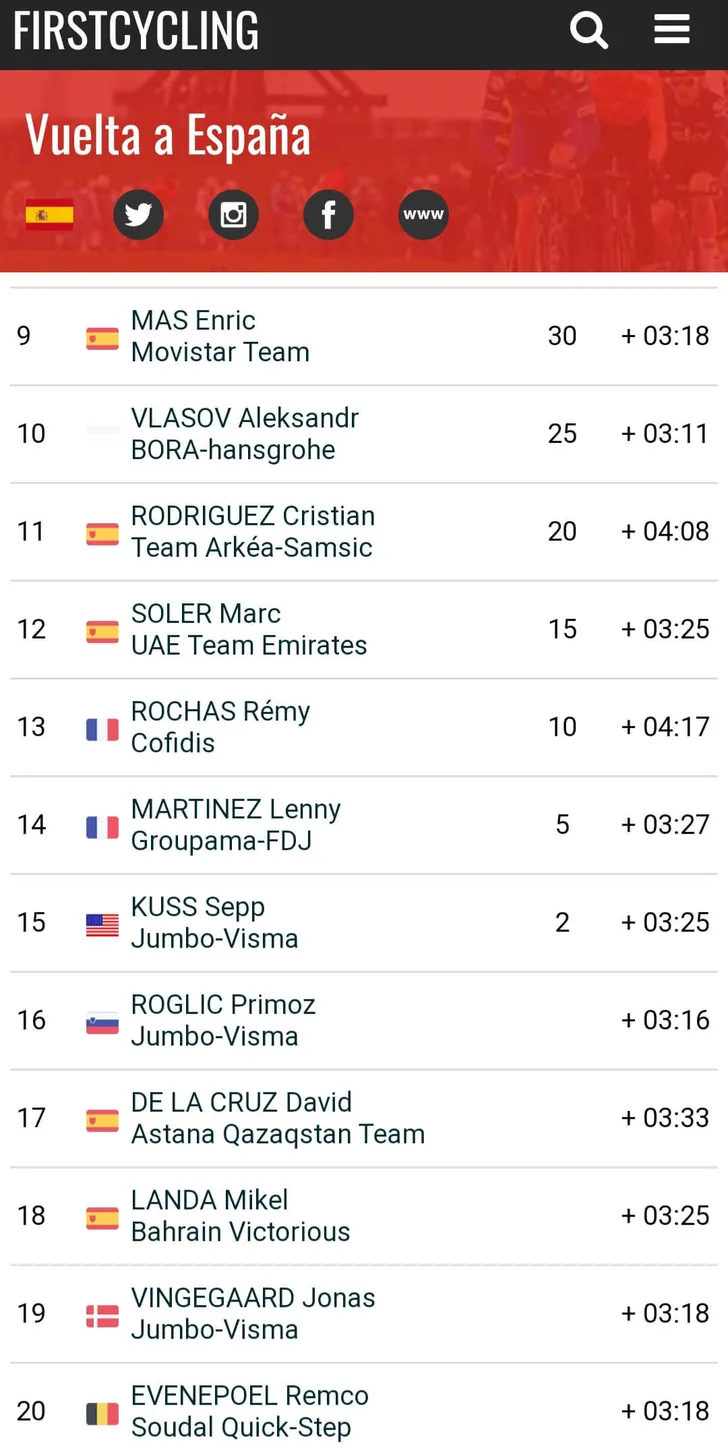The image size is (728, 1454).
Task: Open the search magnifier icon
Action: click(589, 30)
